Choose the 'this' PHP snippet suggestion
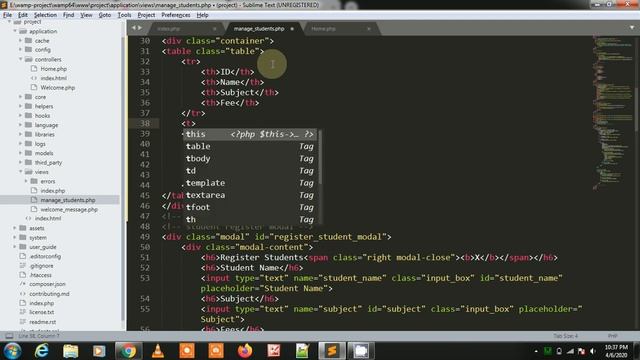Image resolution: width=640 pixels, height=360 pixels. click(x=250, y=134)
